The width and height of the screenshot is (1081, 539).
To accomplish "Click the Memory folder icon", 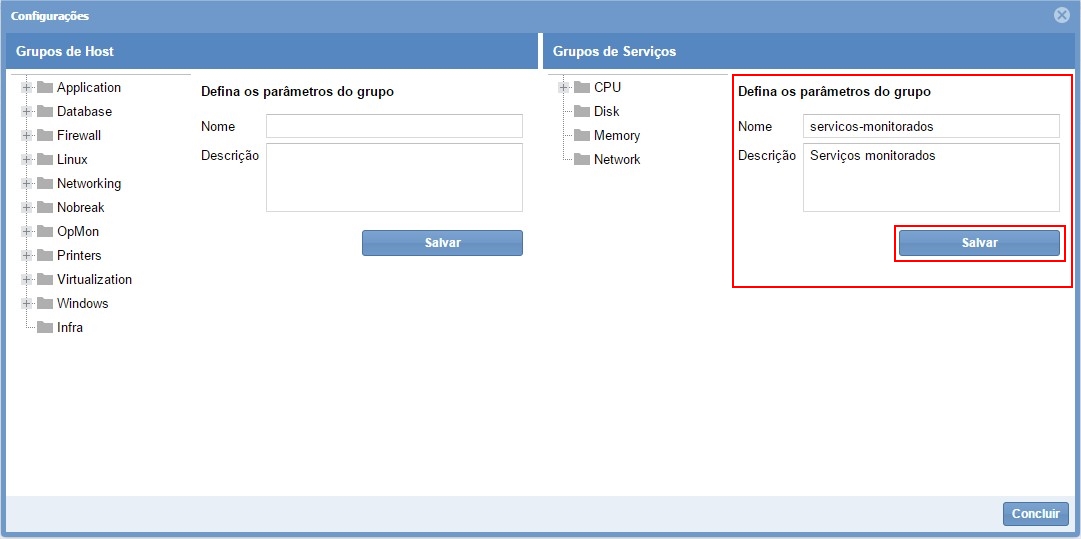I will [x=582, y=135].
